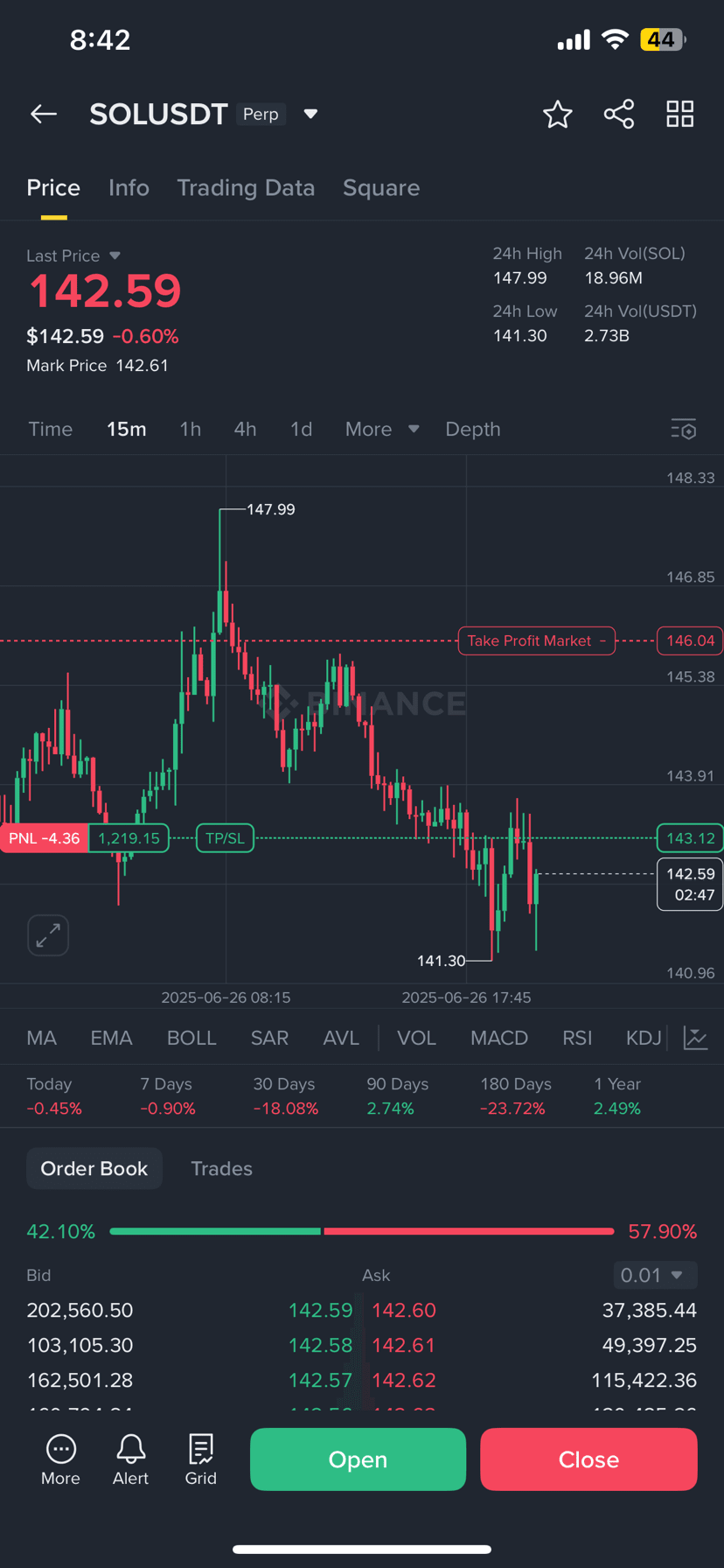Expand chart to fullscreen

coord(48,935)
